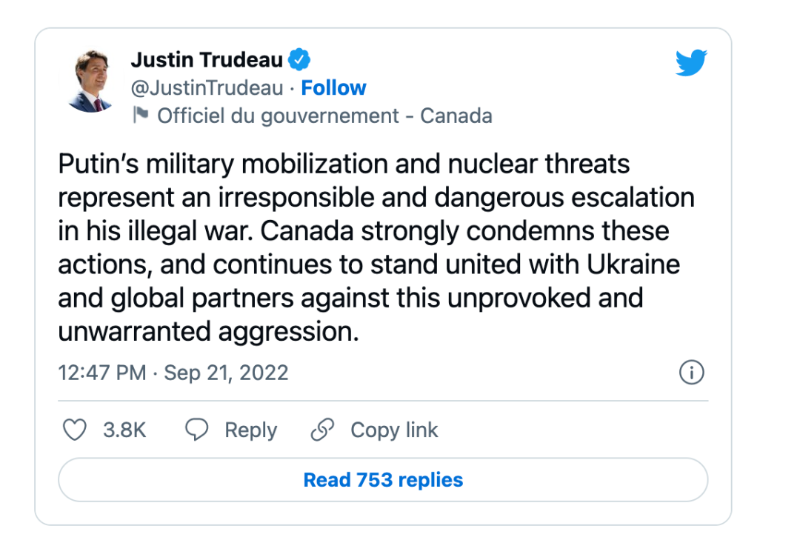Open the 12:47 PM time link
Viewport: 800px width, 560px height.
(101, 373)
